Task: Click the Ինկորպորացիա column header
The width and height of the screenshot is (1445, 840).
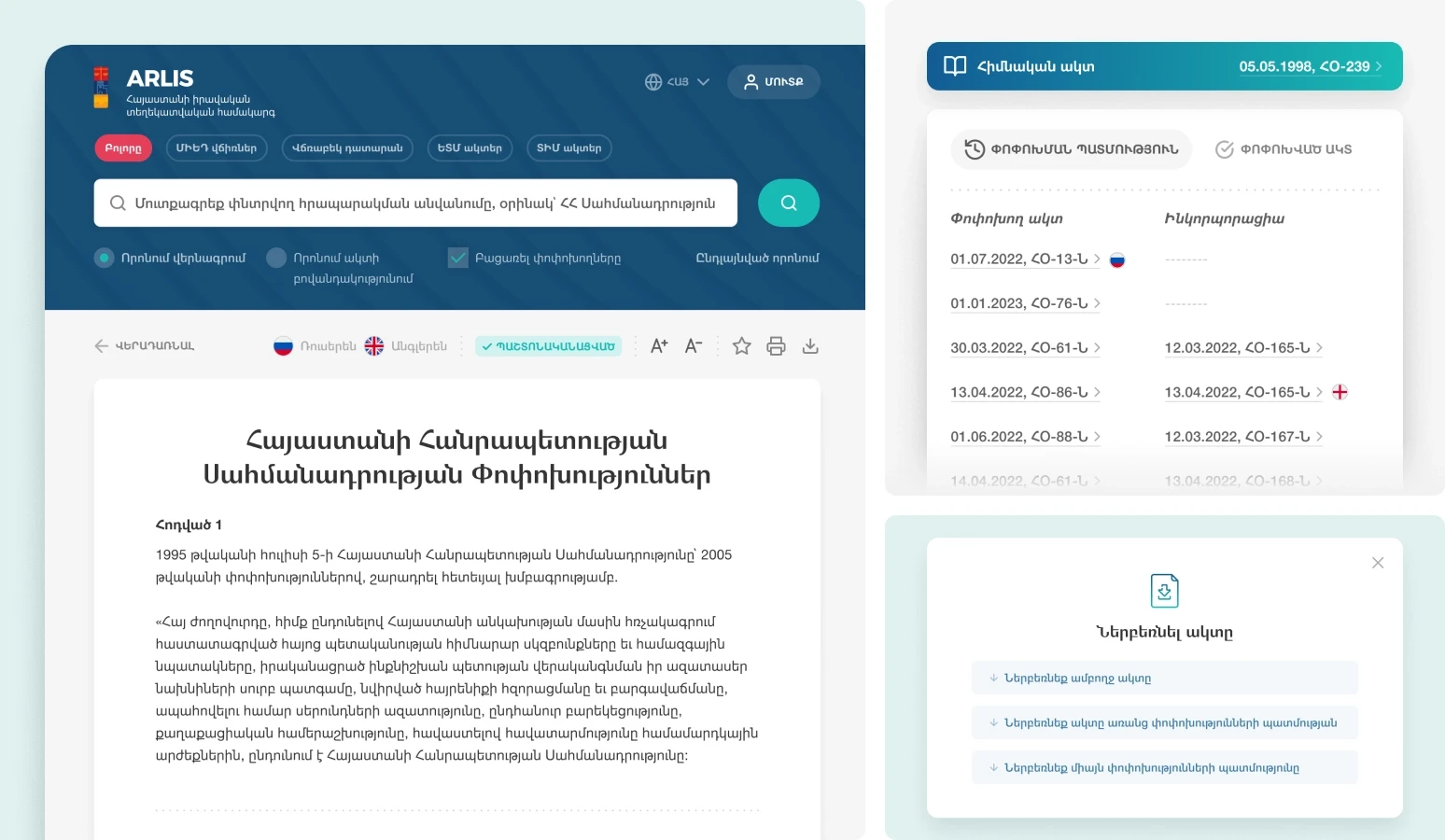Action: click(1224, 218)
